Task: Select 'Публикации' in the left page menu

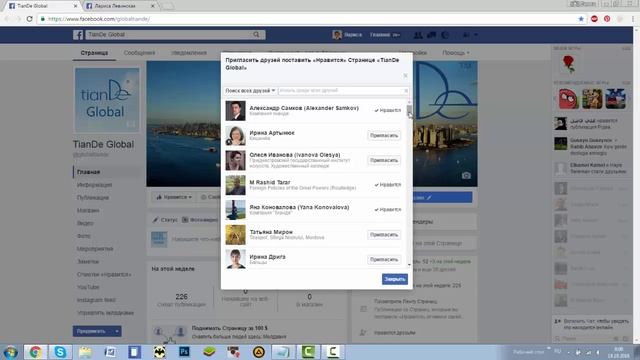Action: (x=93, y=198)
